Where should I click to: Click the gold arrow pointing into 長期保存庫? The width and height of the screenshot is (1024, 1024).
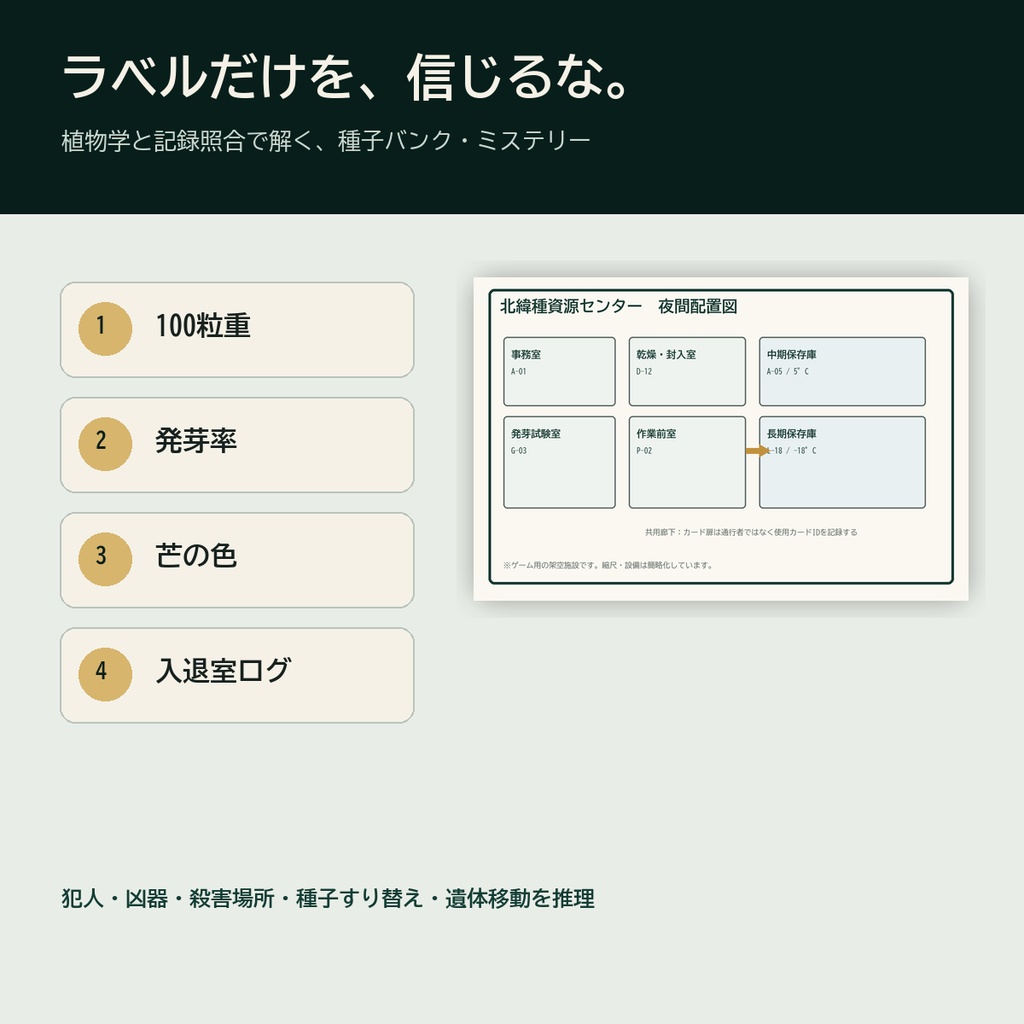tap(757, 451)
